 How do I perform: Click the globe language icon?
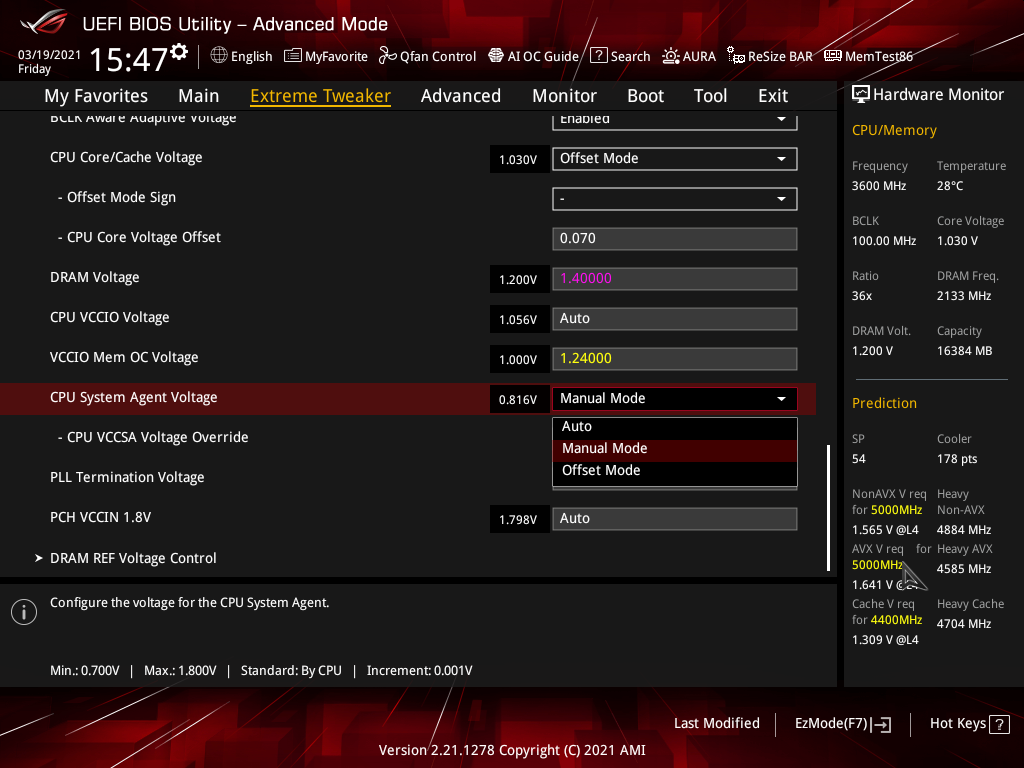(219, 56)
